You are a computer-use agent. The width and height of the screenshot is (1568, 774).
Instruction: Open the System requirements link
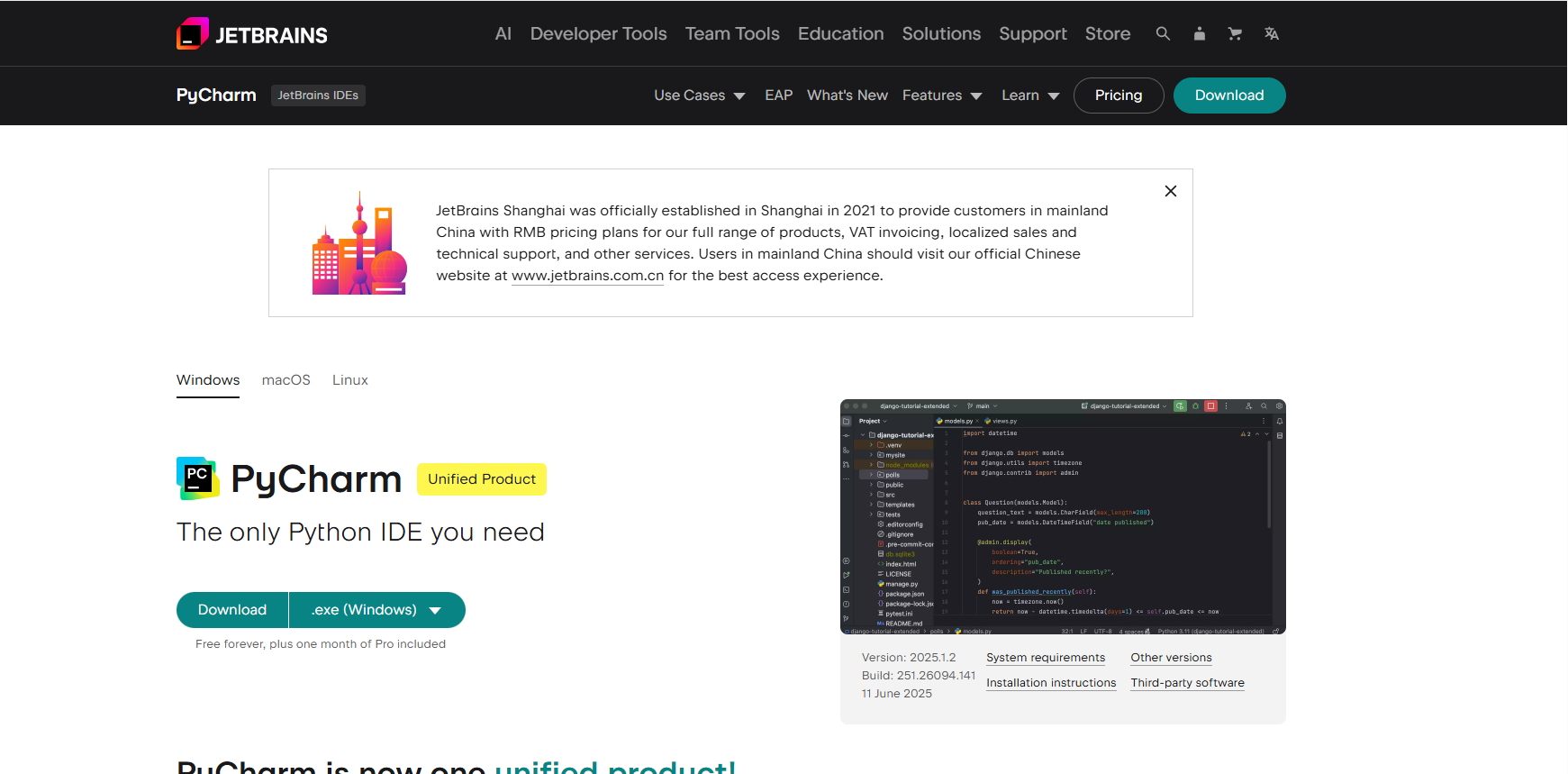[1045, 658]
